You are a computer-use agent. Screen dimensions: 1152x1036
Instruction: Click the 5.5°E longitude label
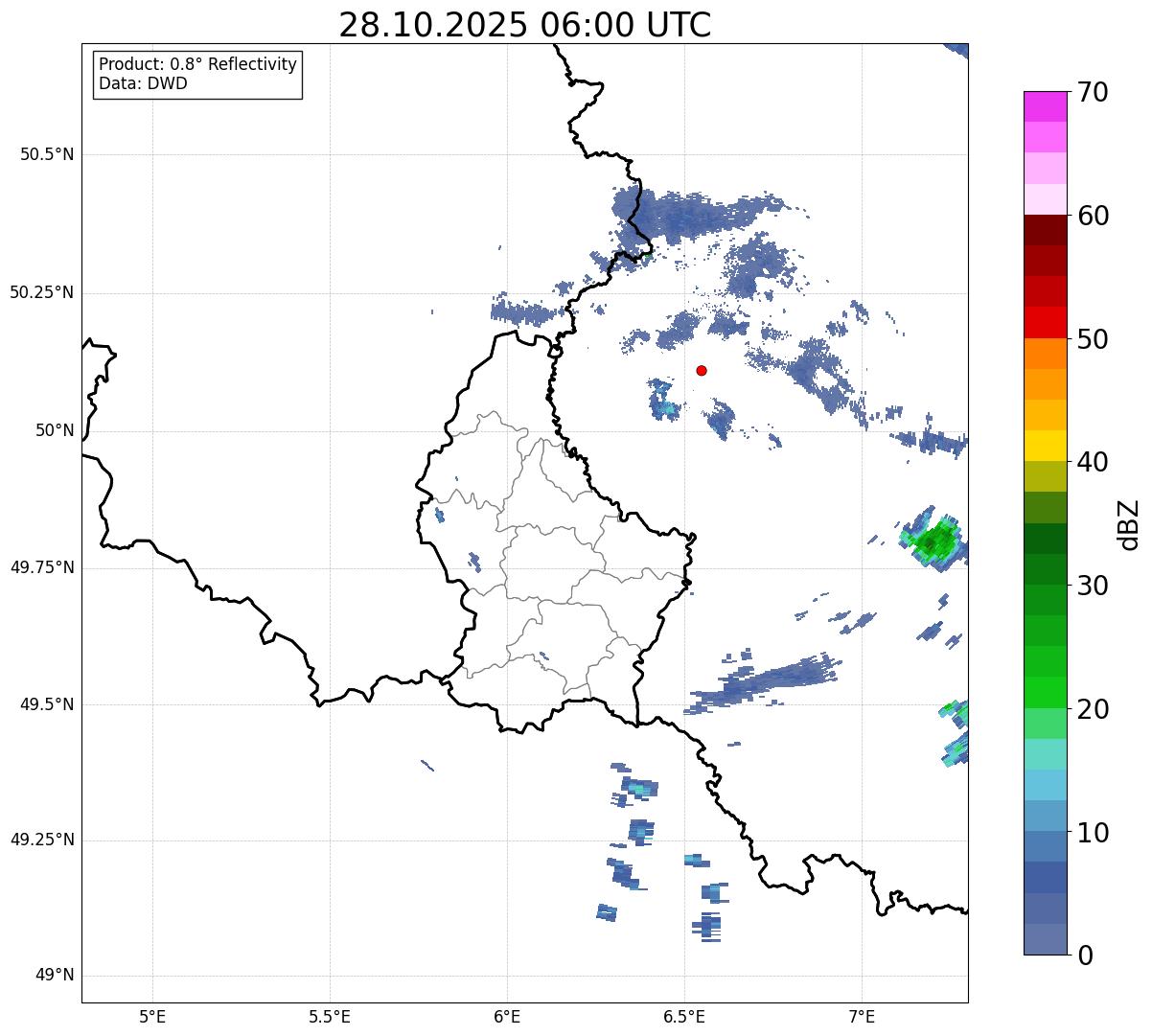[330, 1016]
